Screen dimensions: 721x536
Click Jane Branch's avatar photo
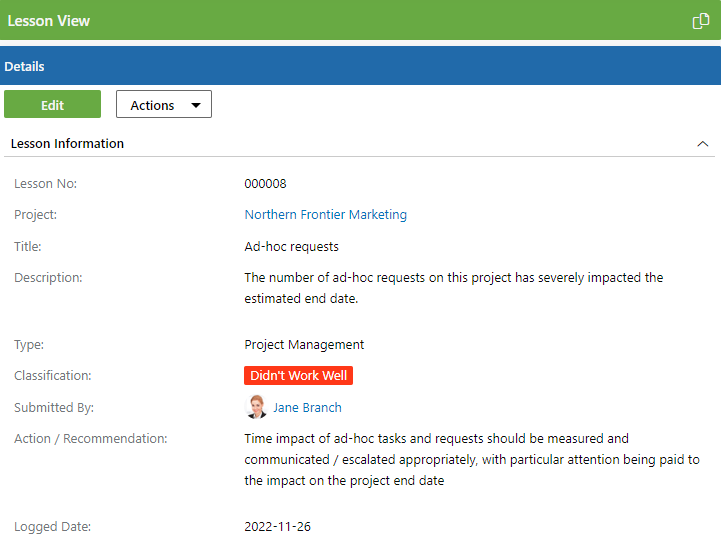(x=256, y=407)
